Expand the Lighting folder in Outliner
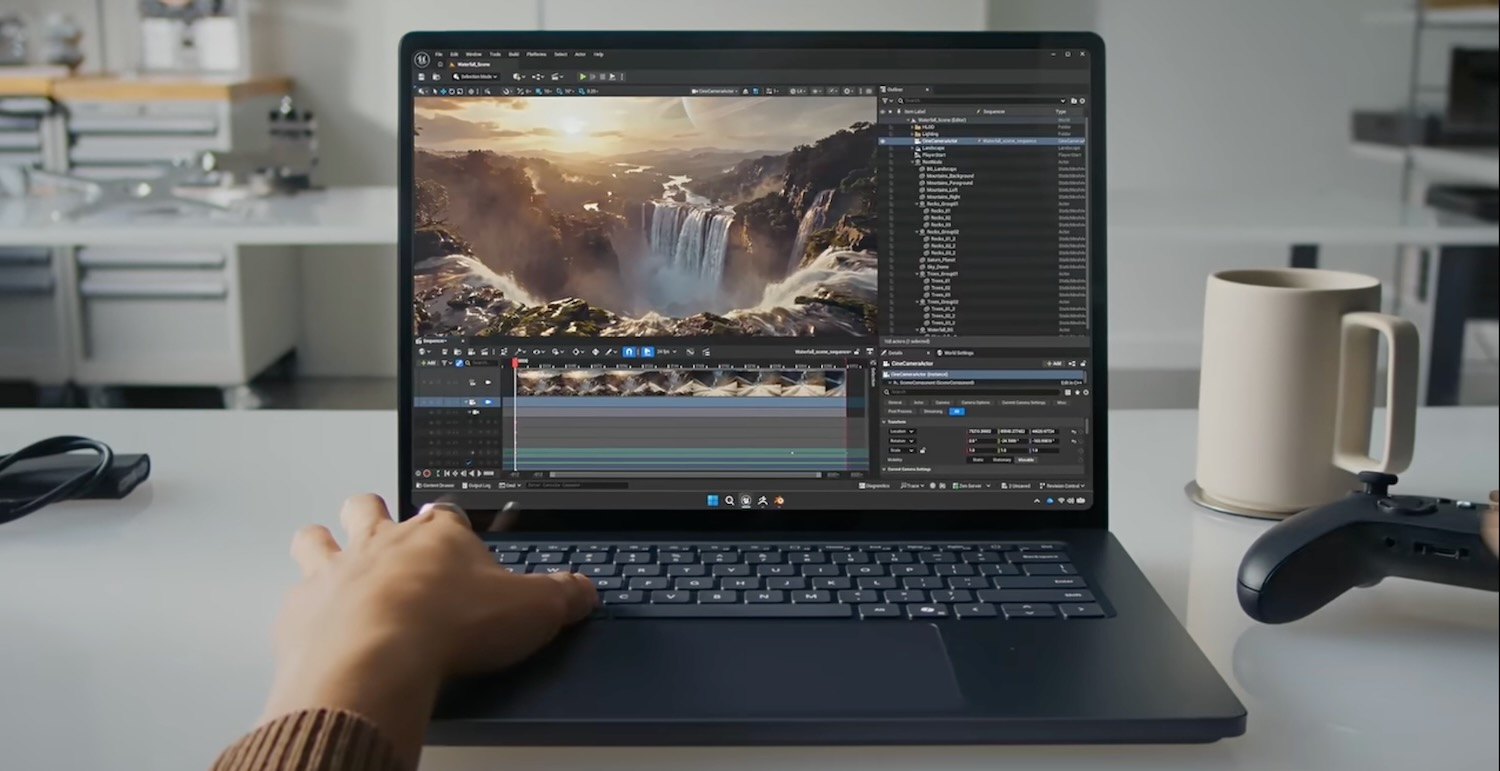This screenshot has height=771, width=1500. 912,134
